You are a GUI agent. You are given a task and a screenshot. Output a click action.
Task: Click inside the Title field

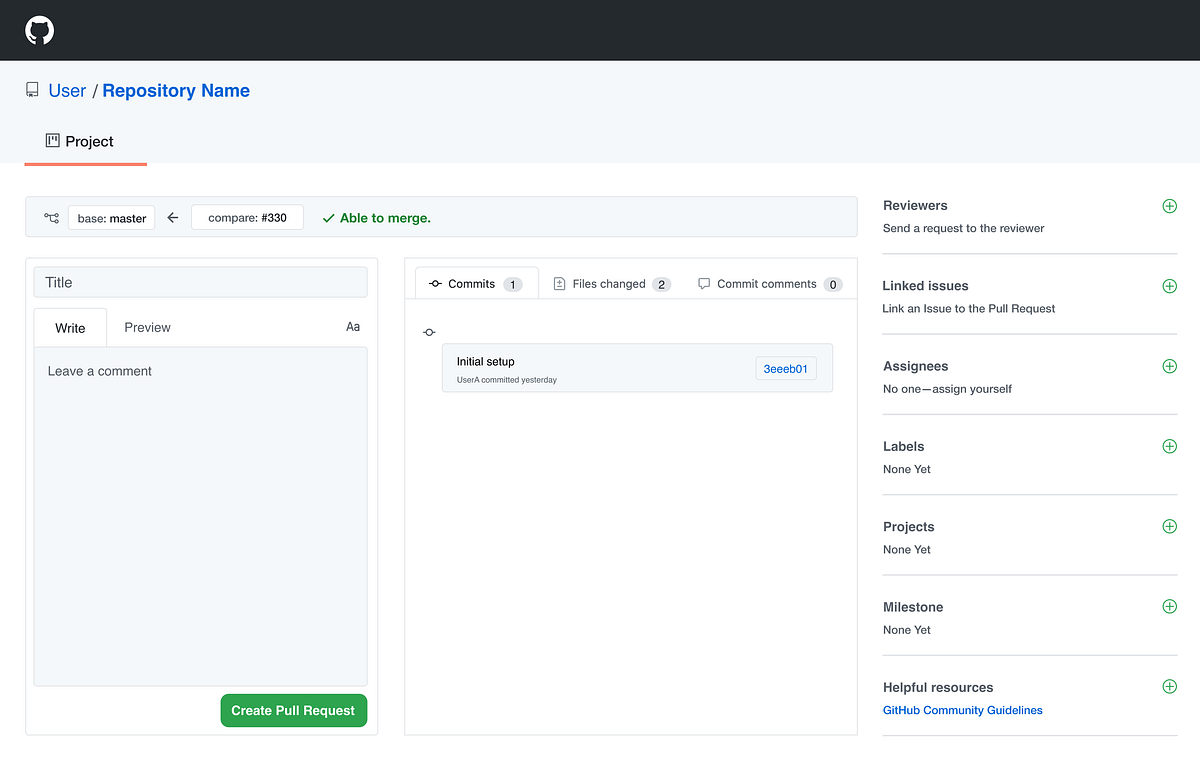[200, 282]
